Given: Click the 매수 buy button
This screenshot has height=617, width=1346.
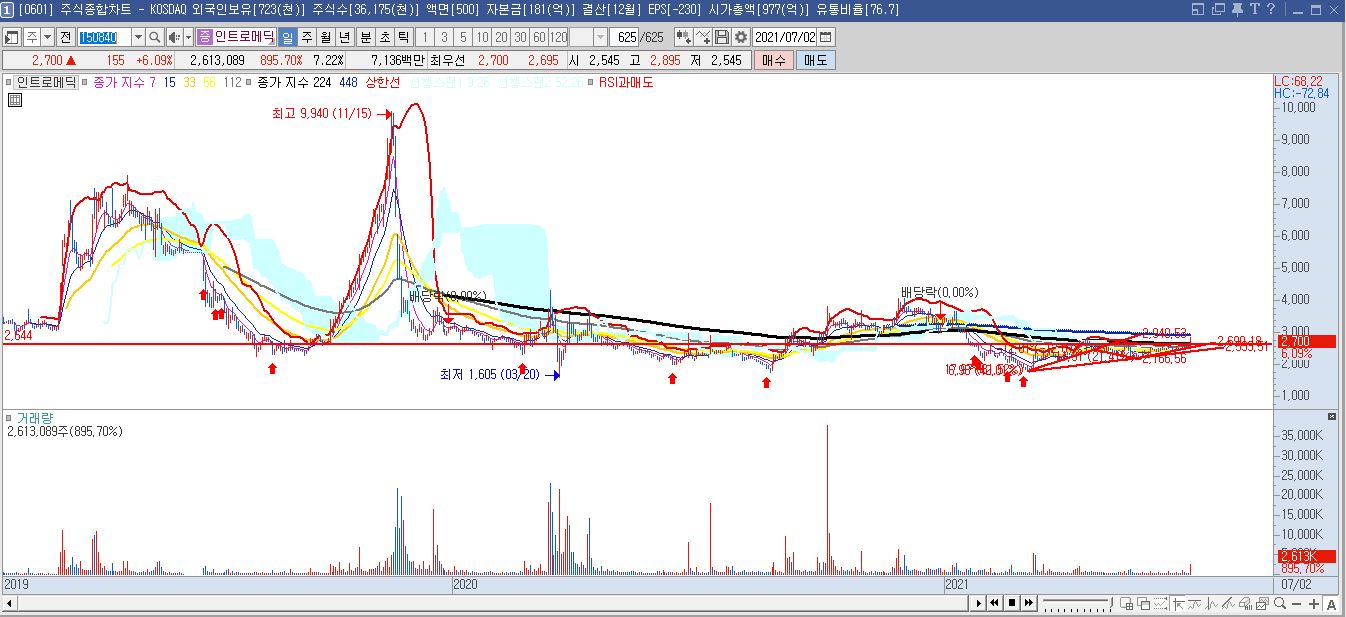Looking at the screenshot, I should coord(774,60).
